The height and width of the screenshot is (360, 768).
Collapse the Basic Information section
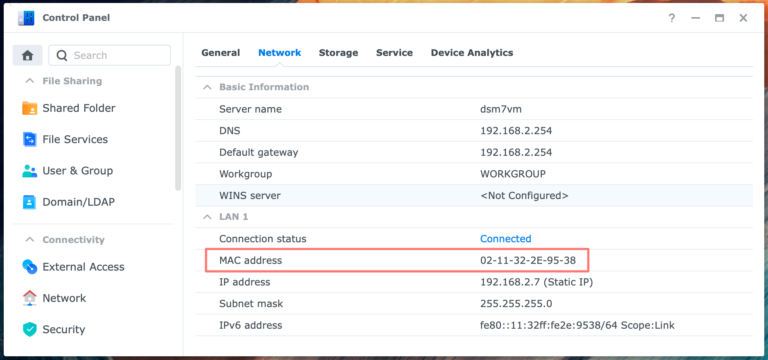tap(207, 87)
